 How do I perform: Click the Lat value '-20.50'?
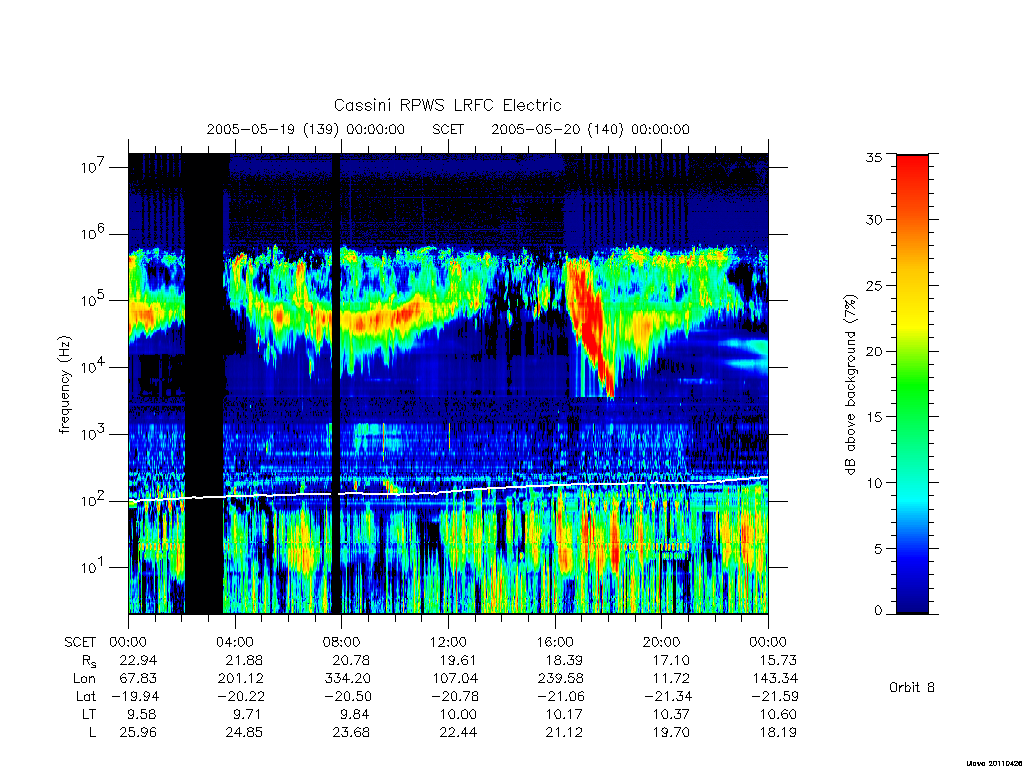[348, 697]
